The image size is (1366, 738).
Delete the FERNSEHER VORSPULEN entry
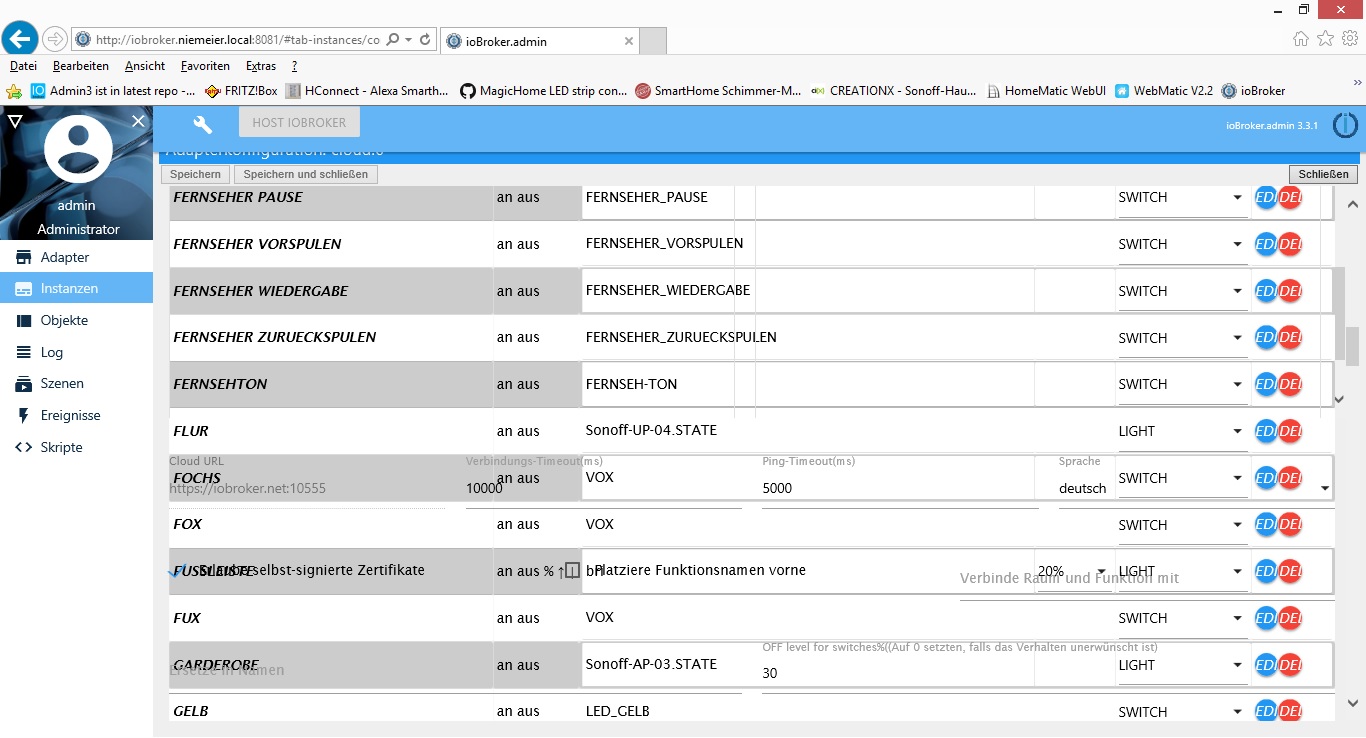coord(1290,245)
